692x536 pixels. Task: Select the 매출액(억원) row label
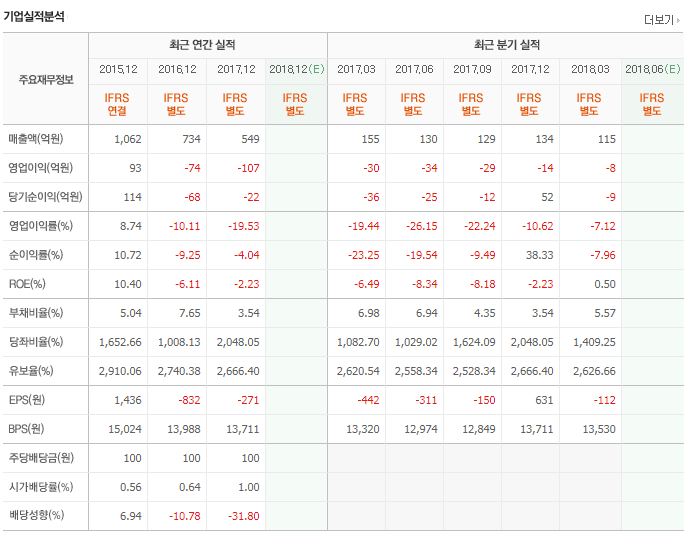pos(36,139)
